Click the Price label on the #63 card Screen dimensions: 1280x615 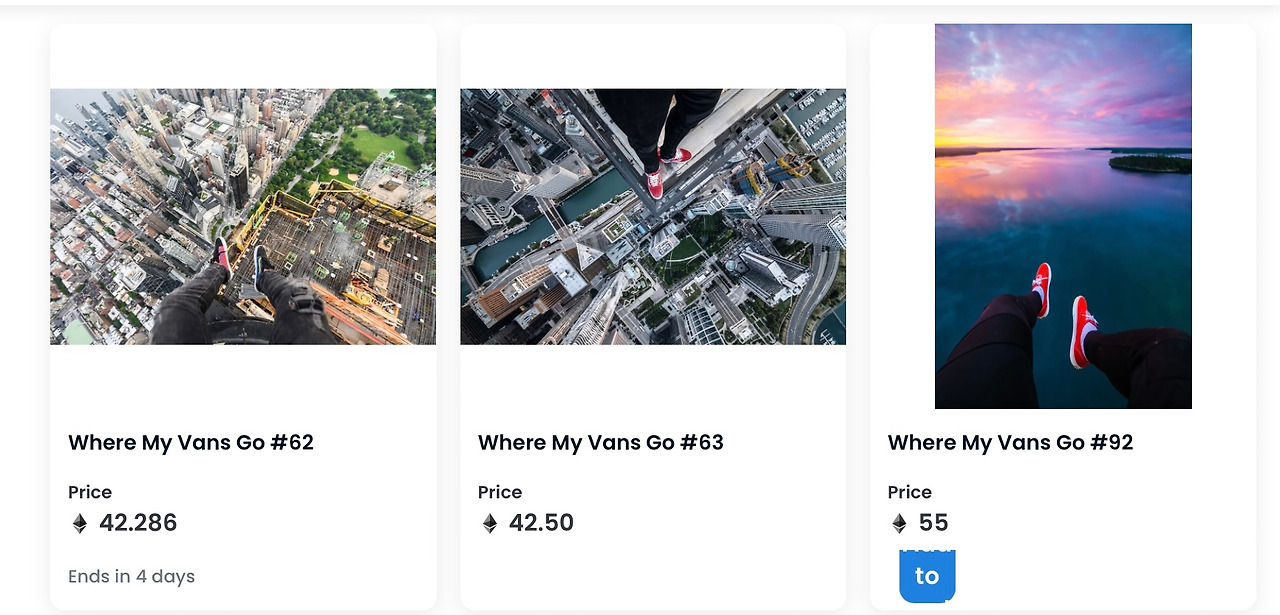(x=500, y=492)
